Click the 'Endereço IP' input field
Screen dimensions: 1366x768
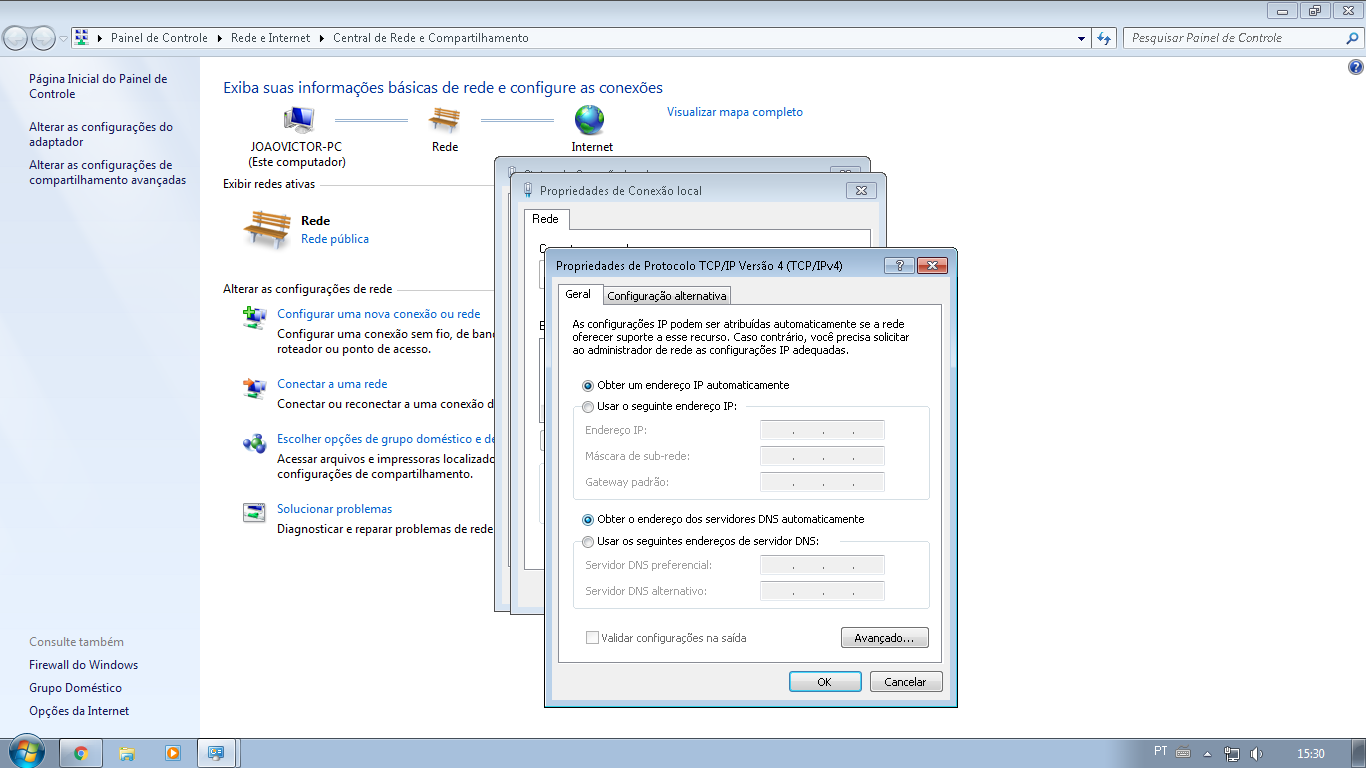pos(822,431)
